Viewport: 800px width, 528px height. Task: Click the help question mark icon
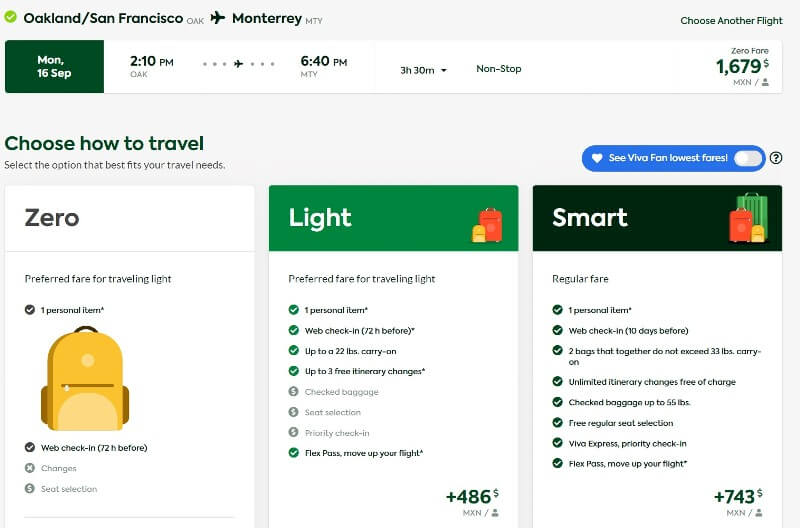[x=776, y=158]
